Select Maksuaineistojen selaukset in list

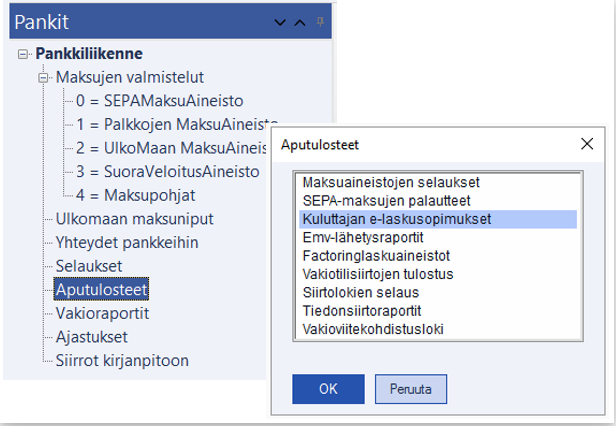click(391, 183)
